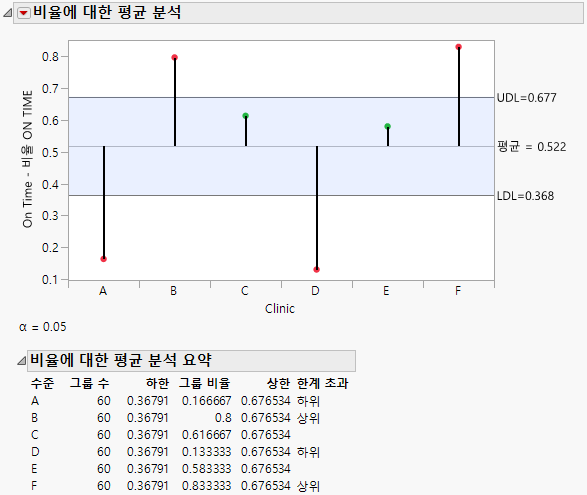Click the 수준 column header

[42, 383]
